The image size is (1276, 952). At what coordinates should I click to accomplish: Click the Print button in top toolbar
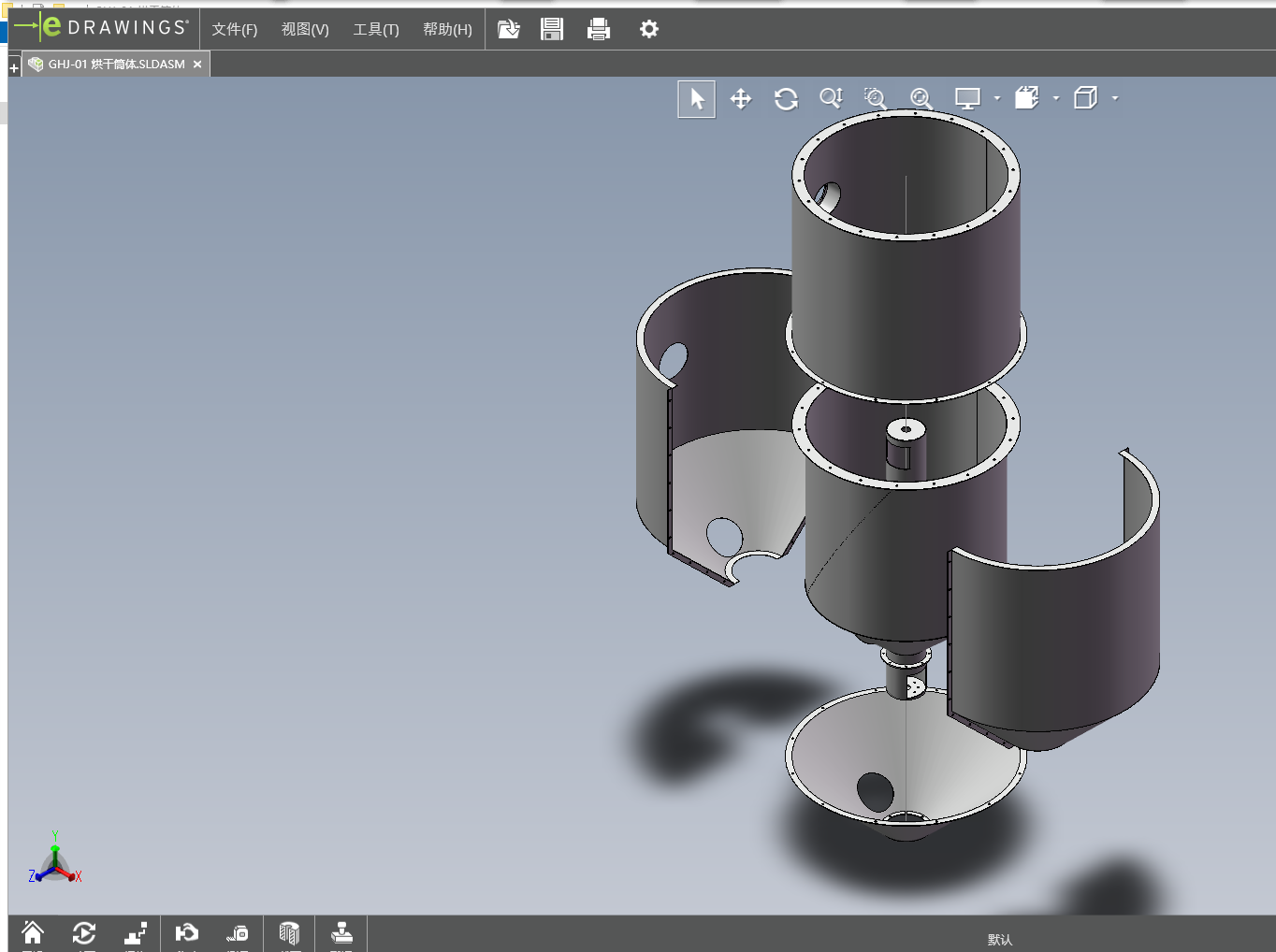pyautogui.click(x=599, y=30)
